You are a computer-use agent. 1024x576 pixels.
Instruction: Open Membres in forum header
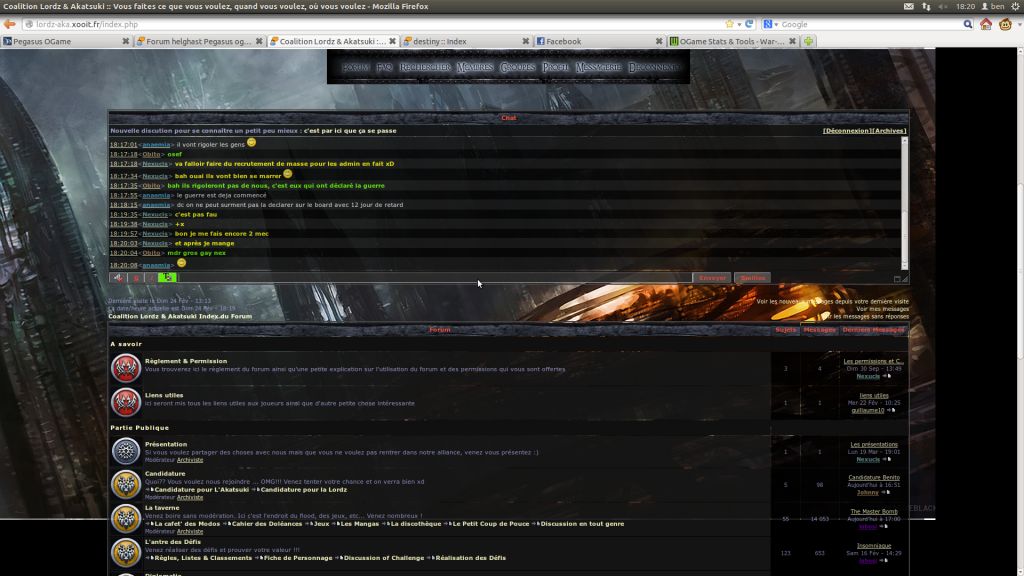[475, 67]
